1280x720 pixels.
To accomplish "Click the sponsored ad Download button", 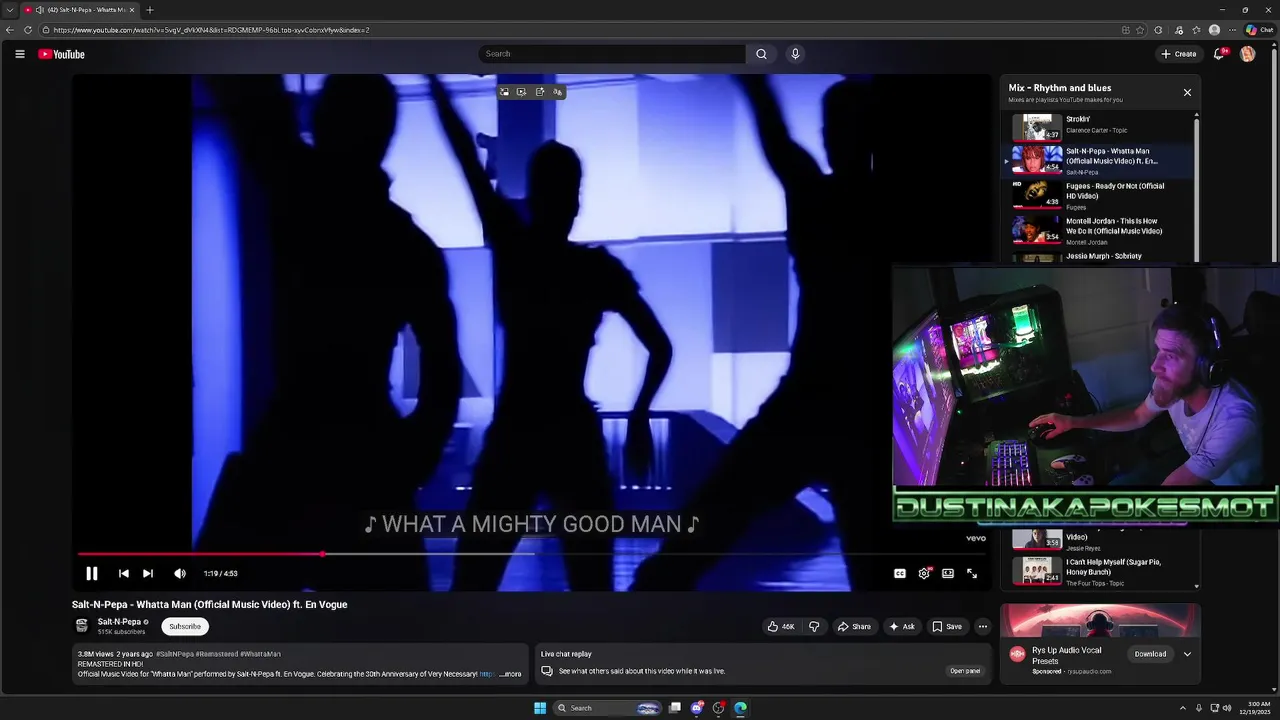I will (1150, 654).
